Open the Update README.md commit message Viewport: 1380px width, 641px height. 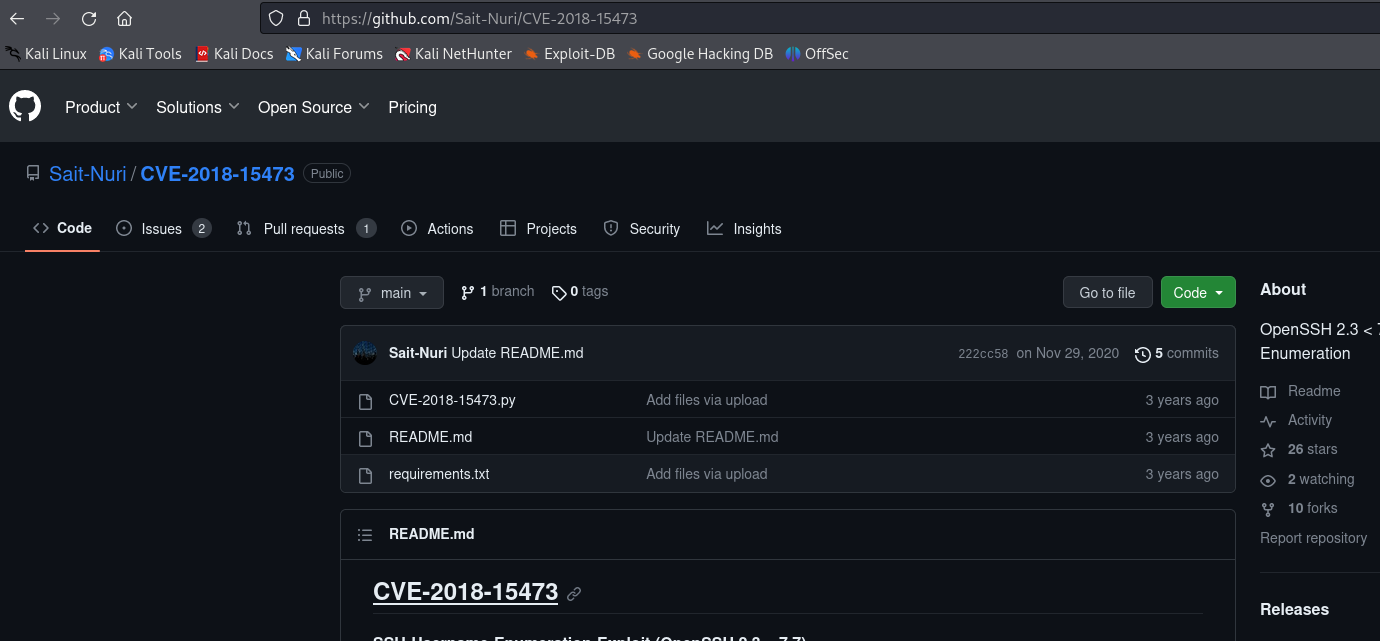pos(517,353)
